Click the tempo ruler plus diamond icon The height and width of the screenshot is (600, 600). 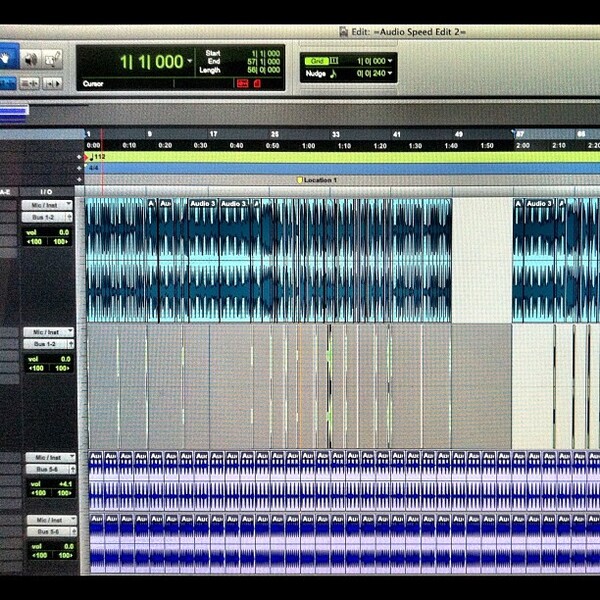(79, 157)
